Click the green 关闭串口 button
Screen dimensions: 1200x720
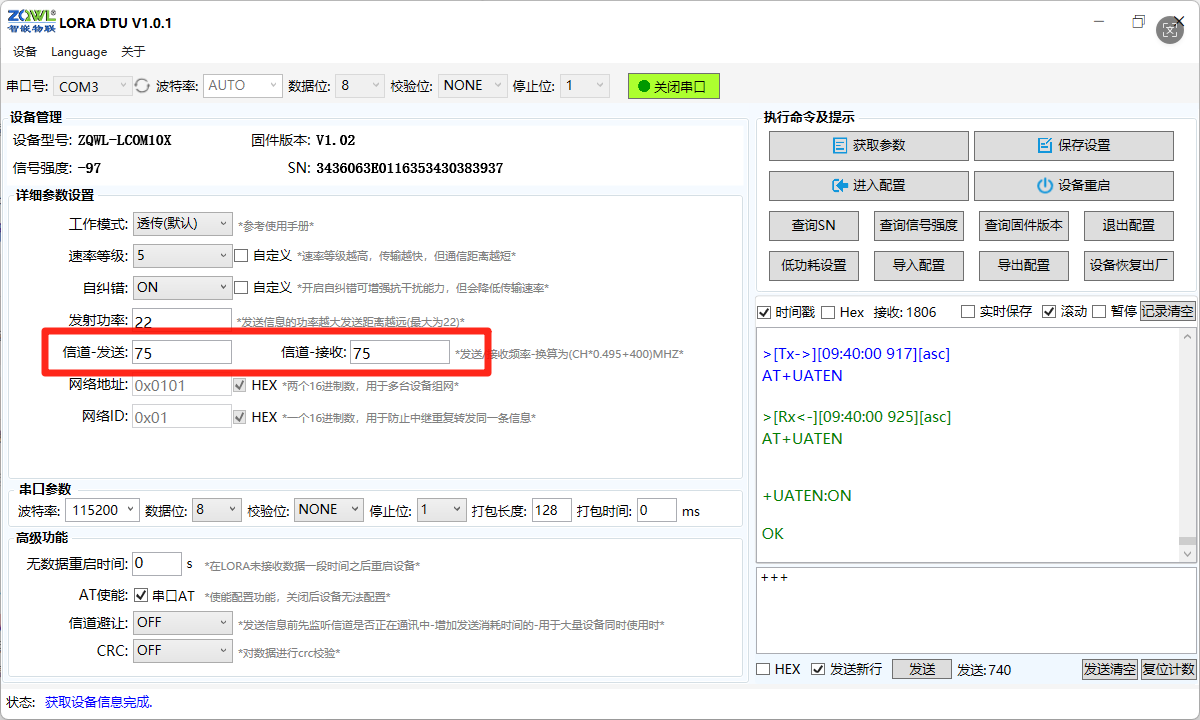(x=673, y=86)
